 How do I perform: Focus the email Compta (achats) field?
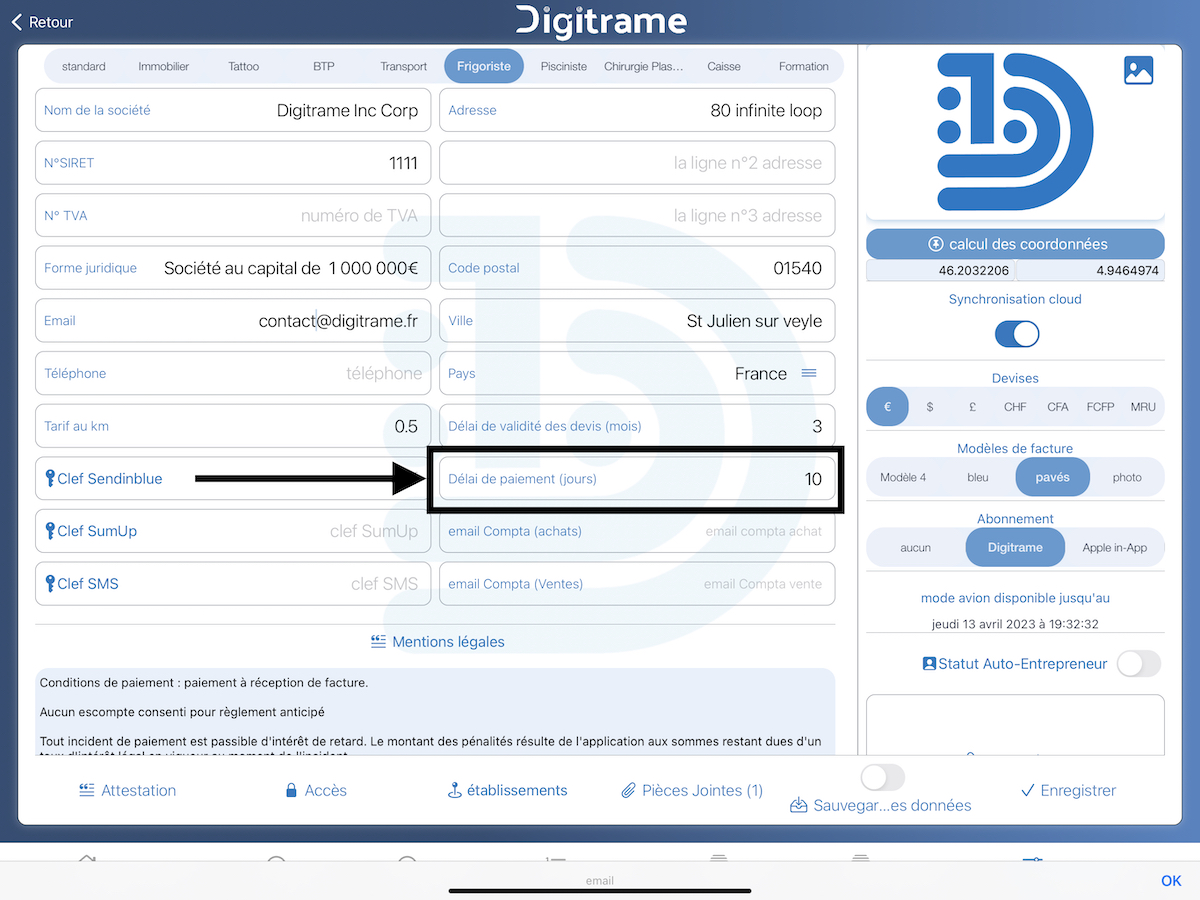click(x=637, y=531)
